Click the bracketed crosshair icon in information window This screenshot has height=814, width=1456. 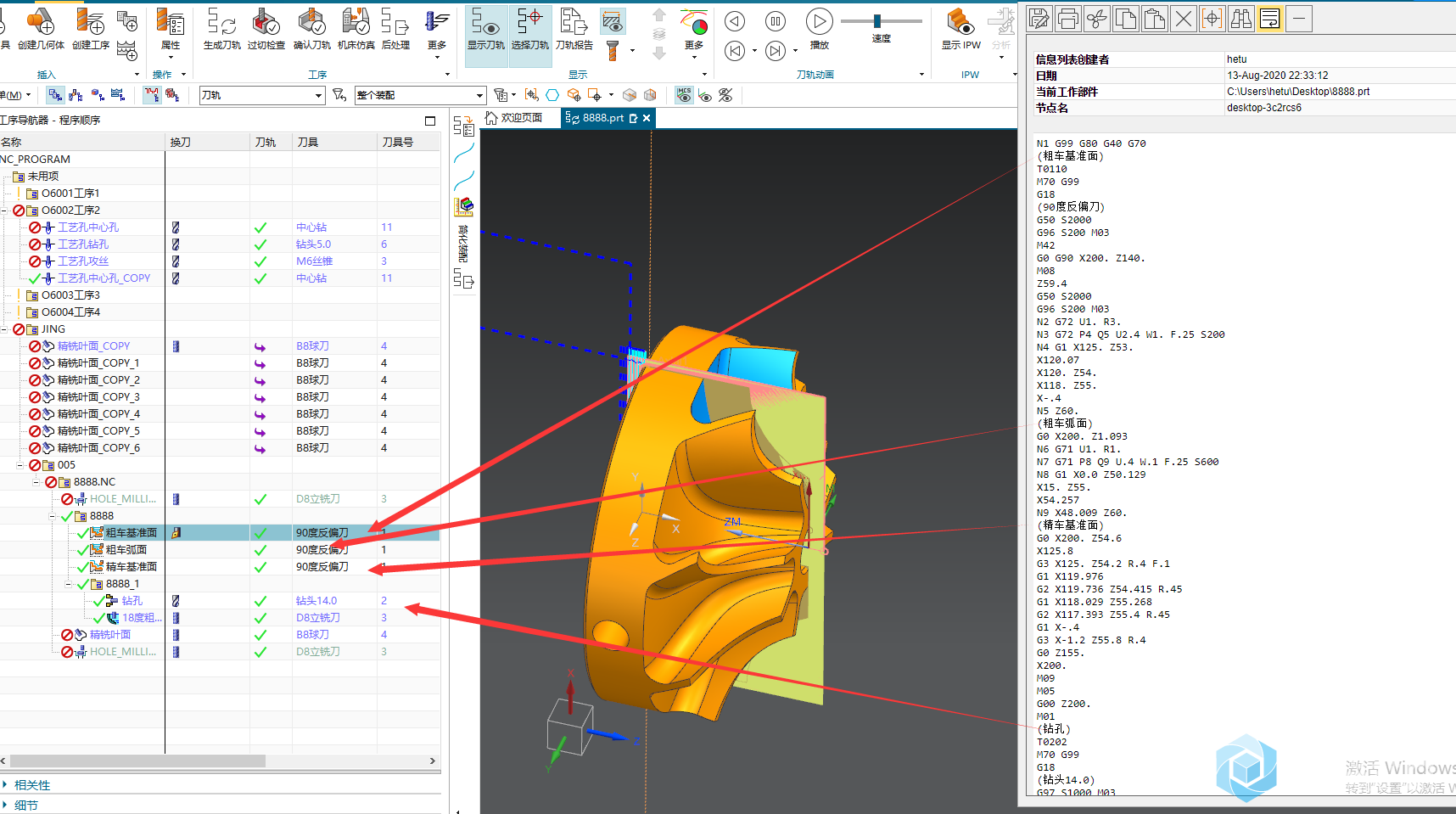click(x=1212, y=18)
